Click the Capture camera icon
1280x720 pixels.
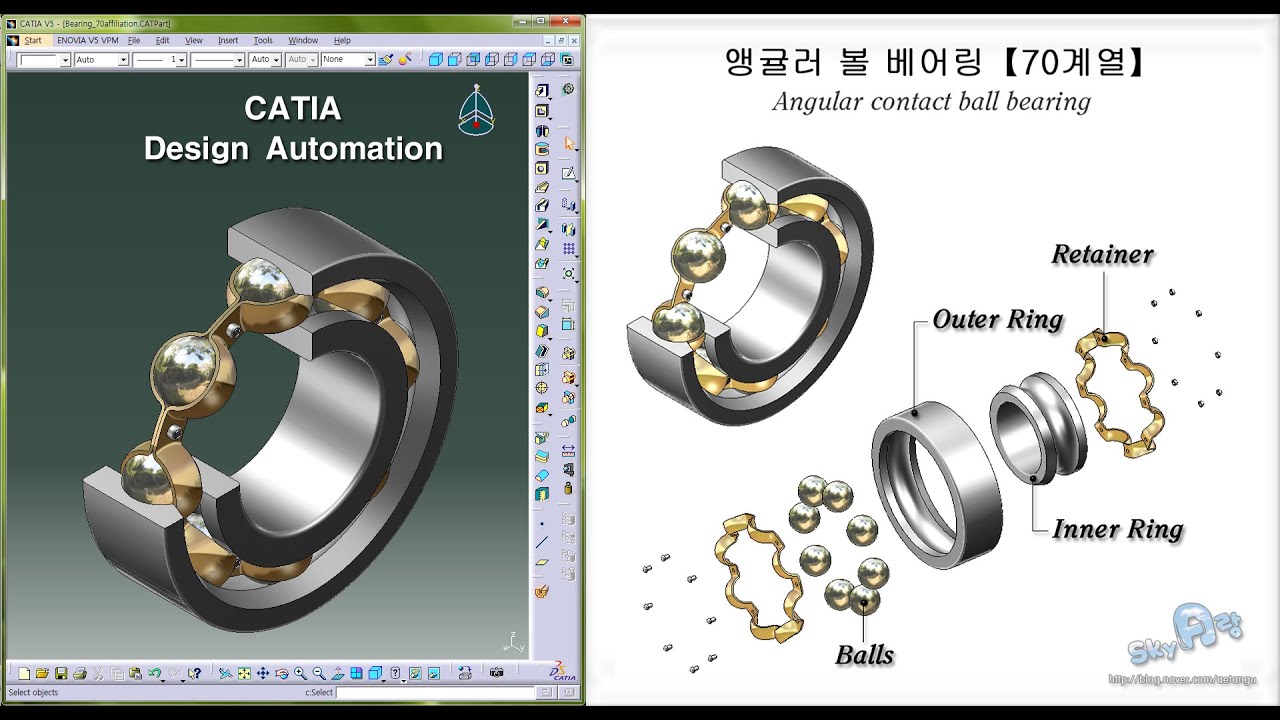pyautogui.click(x=496, y=673)
